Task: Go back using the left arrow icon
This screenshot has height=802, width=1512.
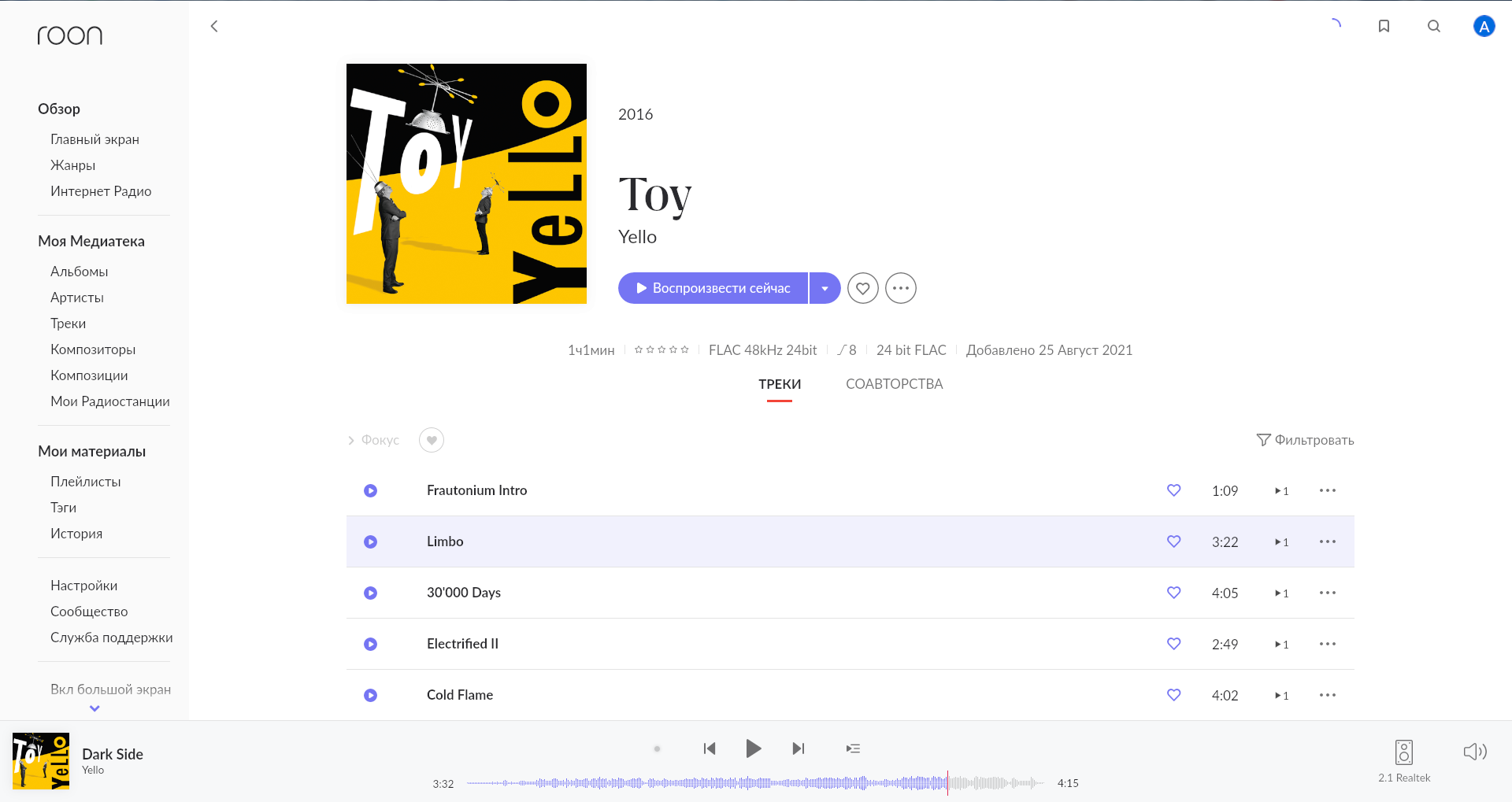Action: coord(213,26)
